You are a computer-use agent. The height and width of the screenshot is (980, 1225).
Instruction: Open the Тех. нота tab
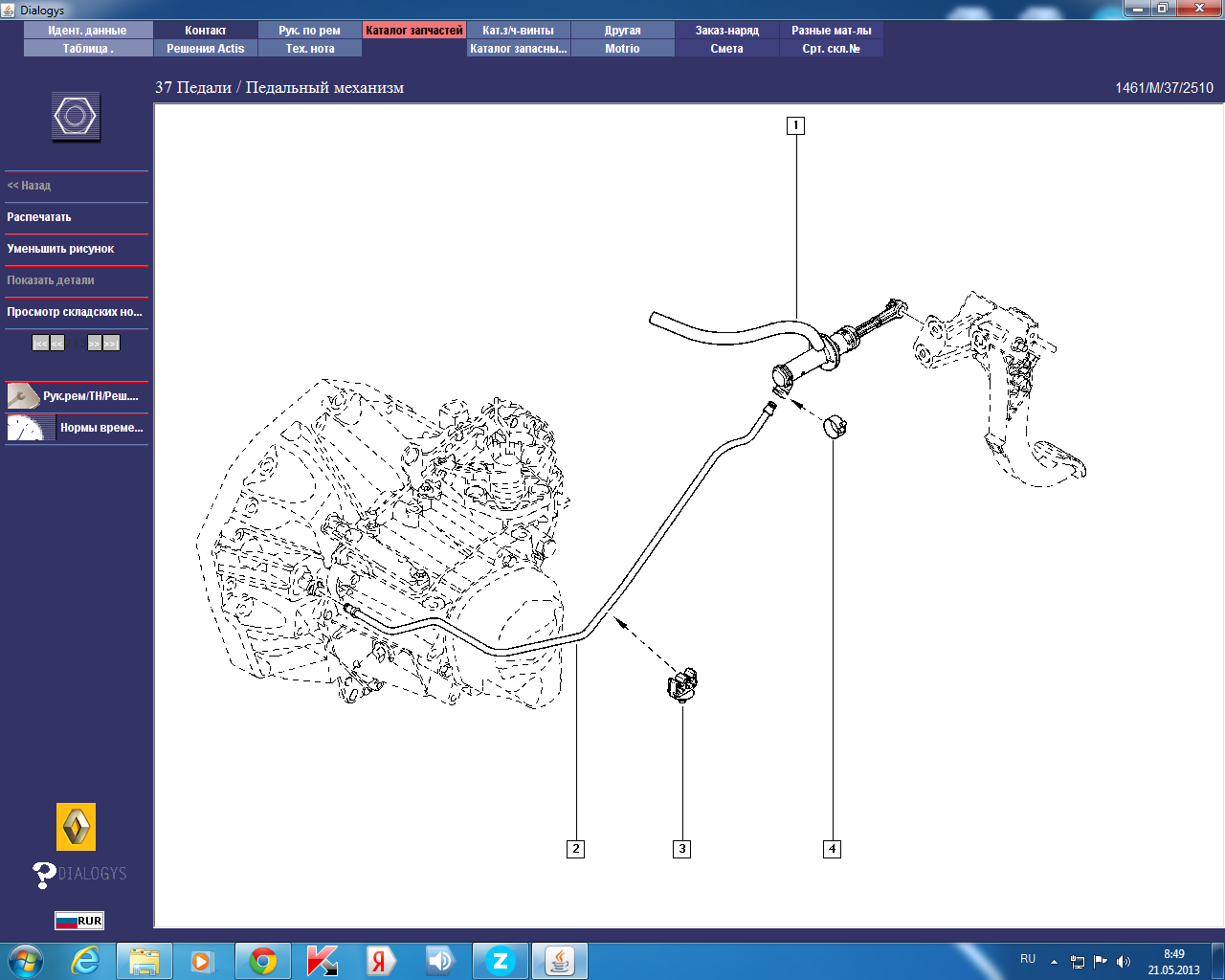coord(310,49)
